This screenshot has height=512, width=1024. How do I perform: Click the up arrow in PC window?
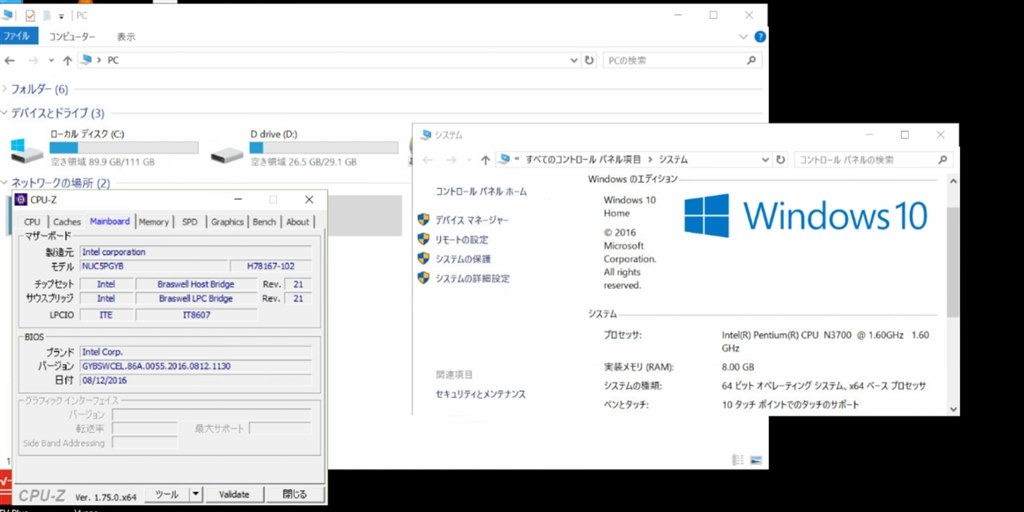[67, 60]
